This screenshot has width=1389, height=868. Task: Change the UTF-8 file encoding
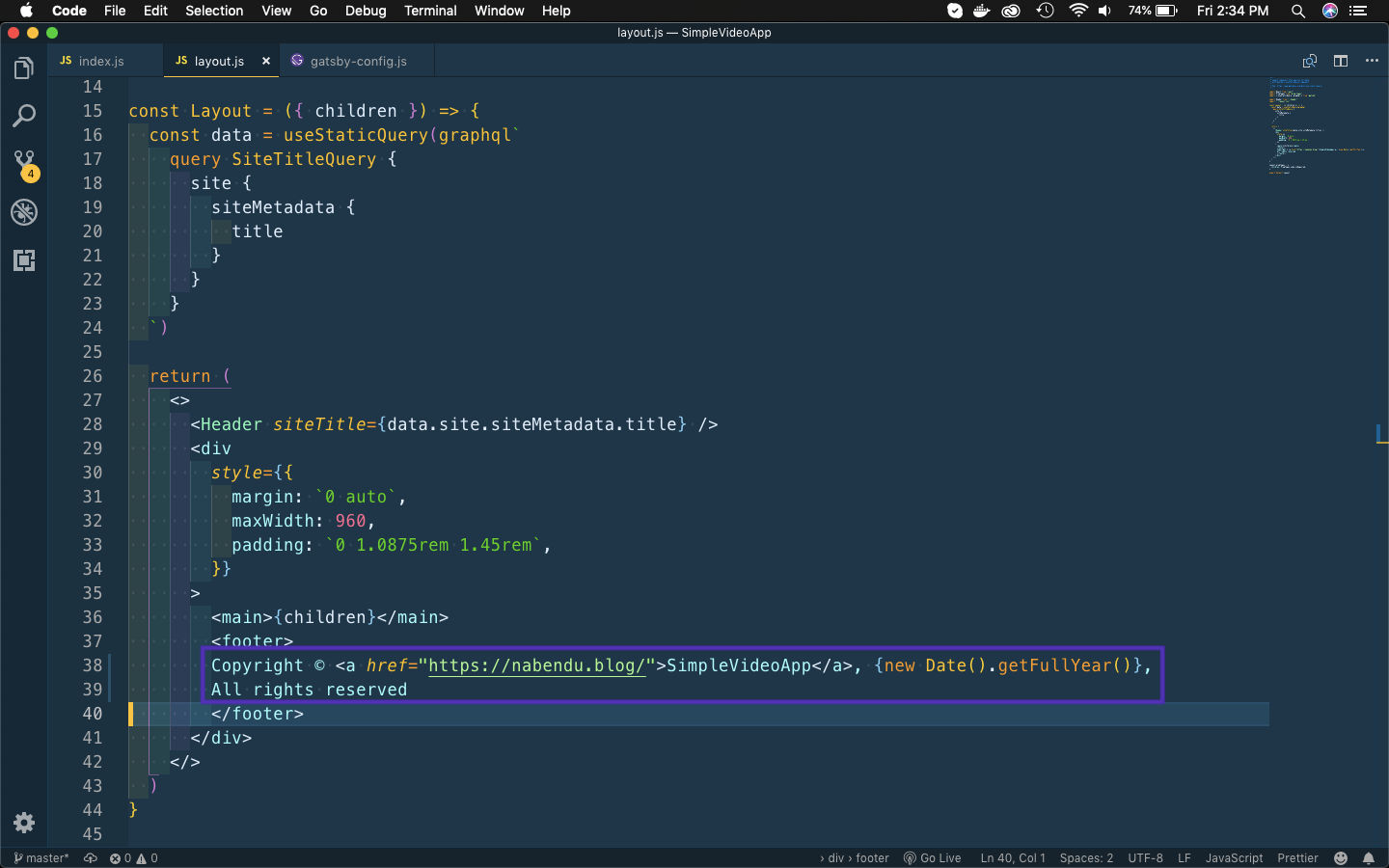[x=1145, y=858]
